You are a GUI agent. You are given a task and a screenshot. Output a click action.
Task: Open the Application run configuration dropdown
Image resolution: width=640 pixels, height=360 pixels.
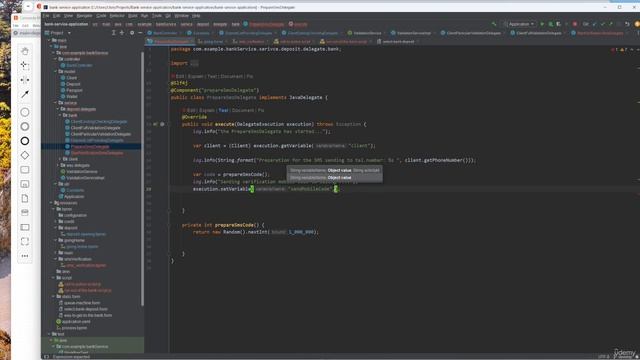tap(520, 24)
